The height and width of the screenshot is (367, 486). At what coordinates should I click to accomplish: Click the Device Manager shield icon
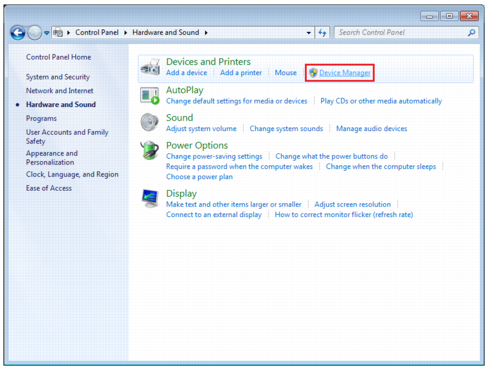(313, 73)
